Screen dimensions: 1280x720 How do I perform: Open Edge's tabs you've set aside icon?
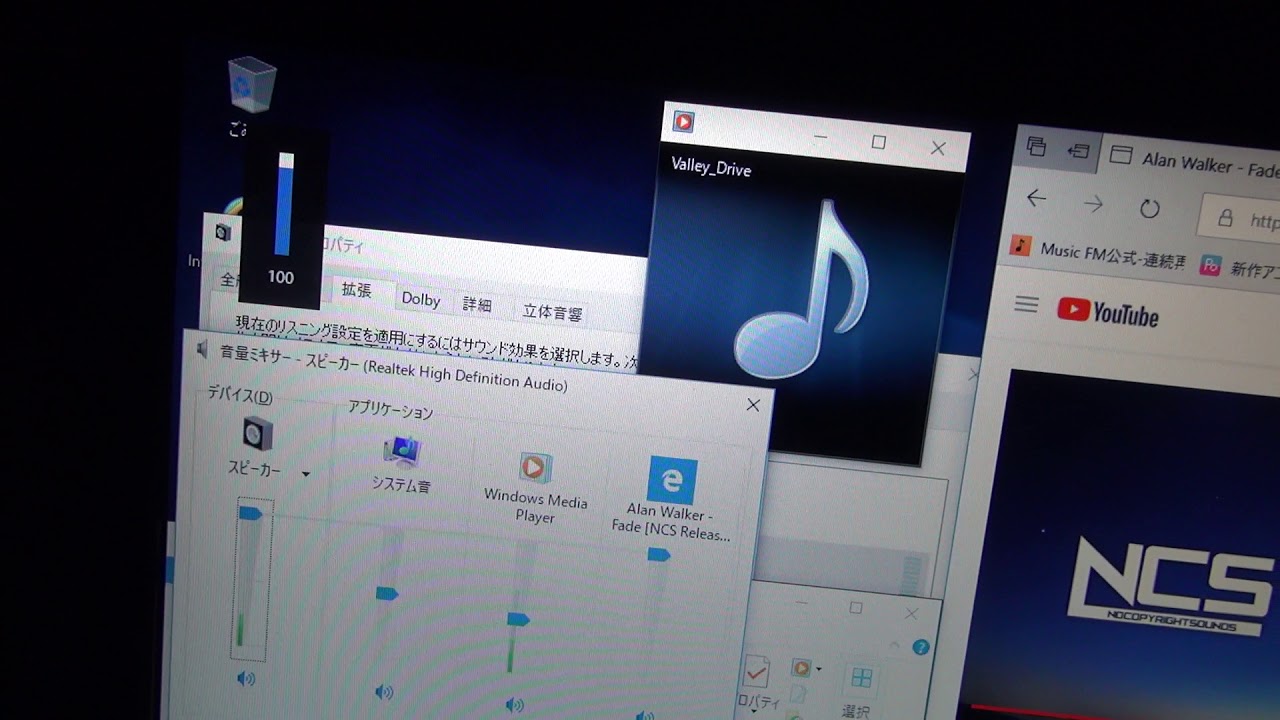1037,147
